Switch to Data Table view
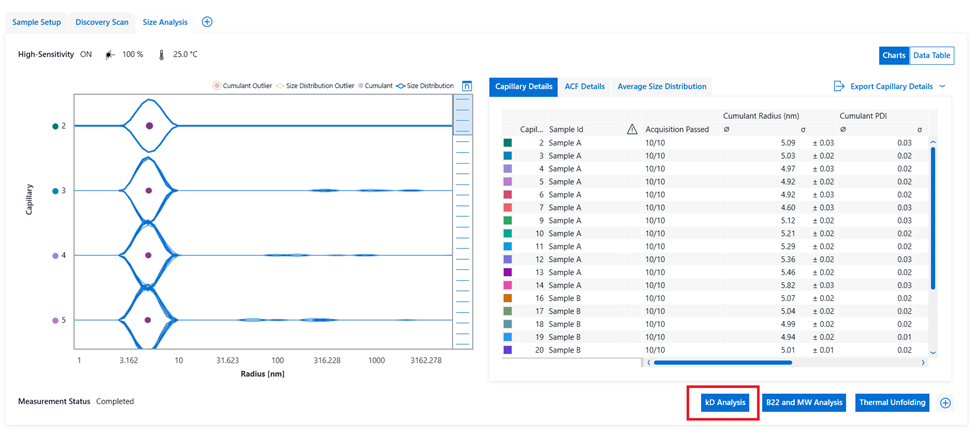 tap(931, 55)
